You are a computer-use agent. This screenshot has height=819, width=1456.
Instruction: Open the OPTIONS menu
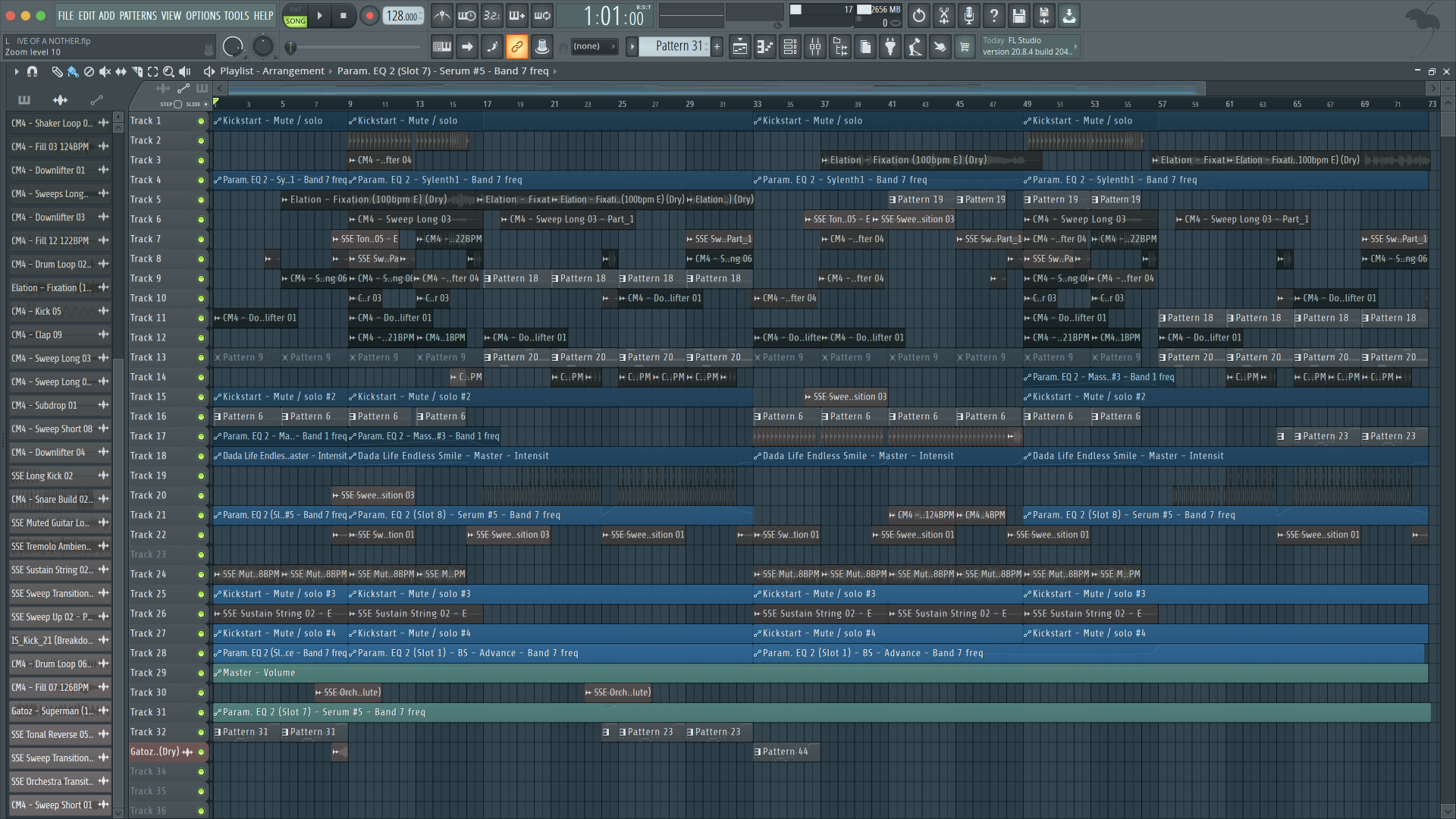tap(202, 16)
